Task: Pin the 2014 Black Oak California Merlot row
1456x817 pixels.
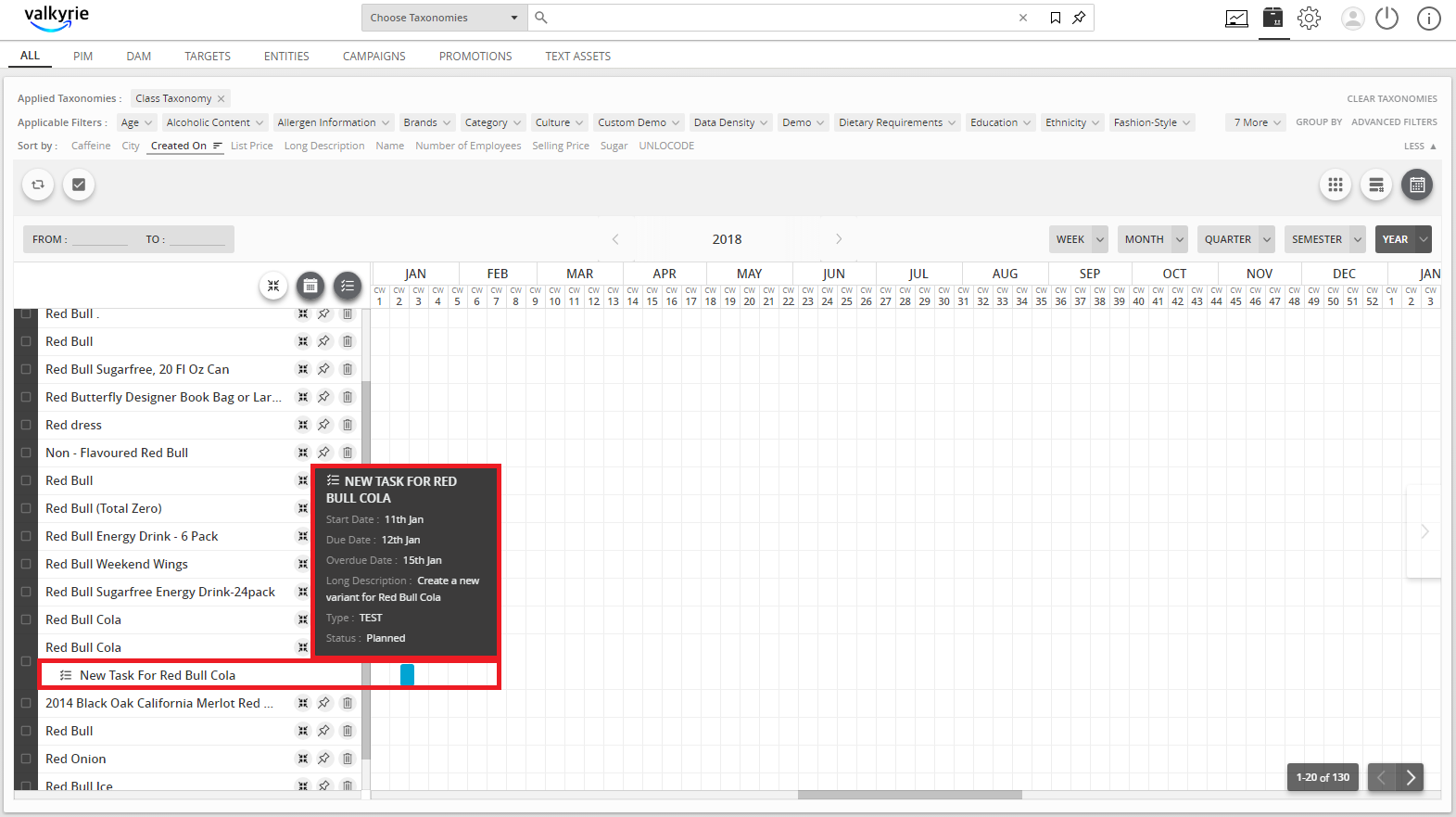Action: (x=323, y=703)
